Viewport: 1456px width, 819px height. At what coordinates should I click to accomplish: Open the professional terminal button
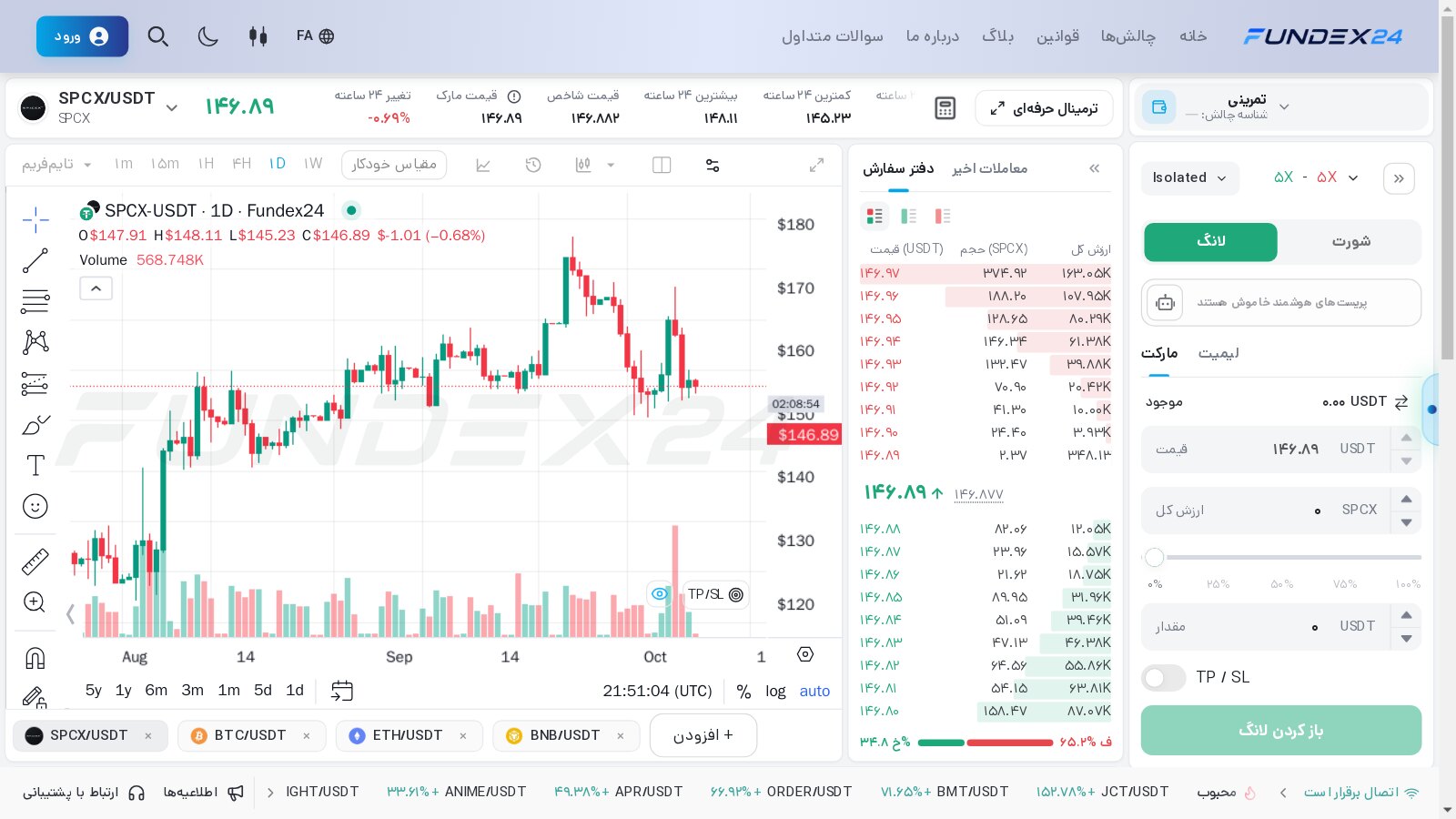coord(1045,108)
